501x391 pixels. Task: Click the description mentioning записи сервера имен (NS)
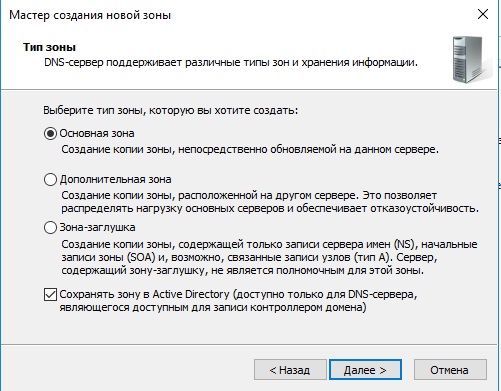269,257
